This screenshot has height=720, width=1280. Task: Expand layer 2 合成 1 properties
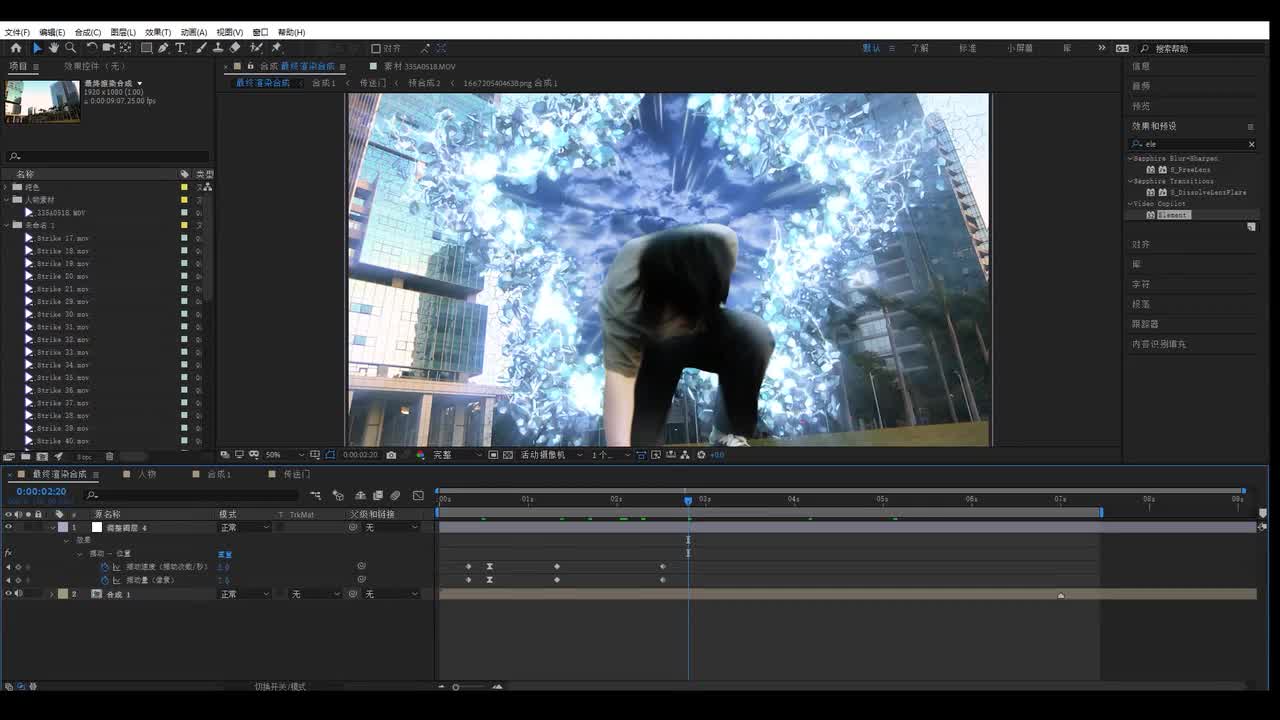(52, 594)
